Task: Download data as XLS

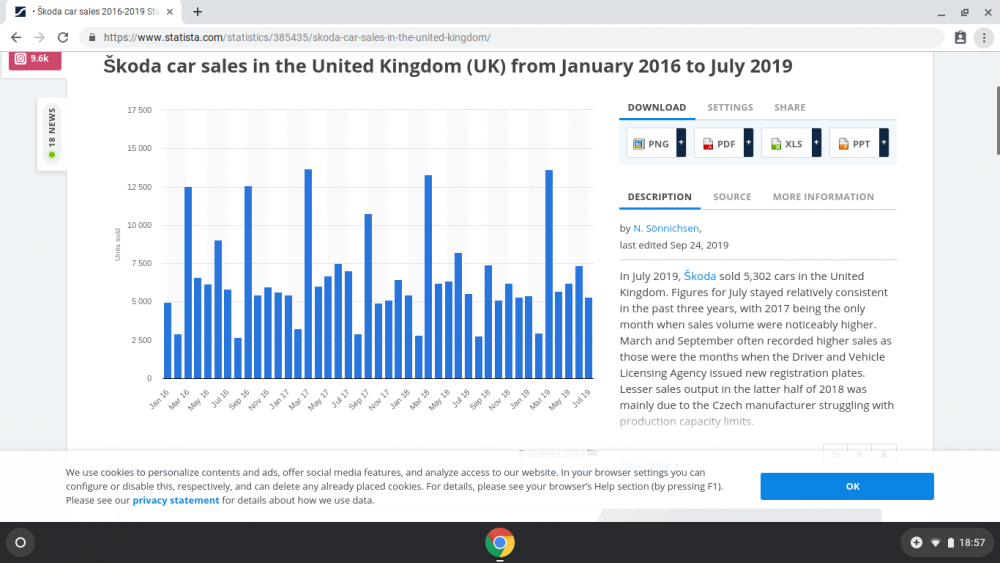Action: (787, 143)
